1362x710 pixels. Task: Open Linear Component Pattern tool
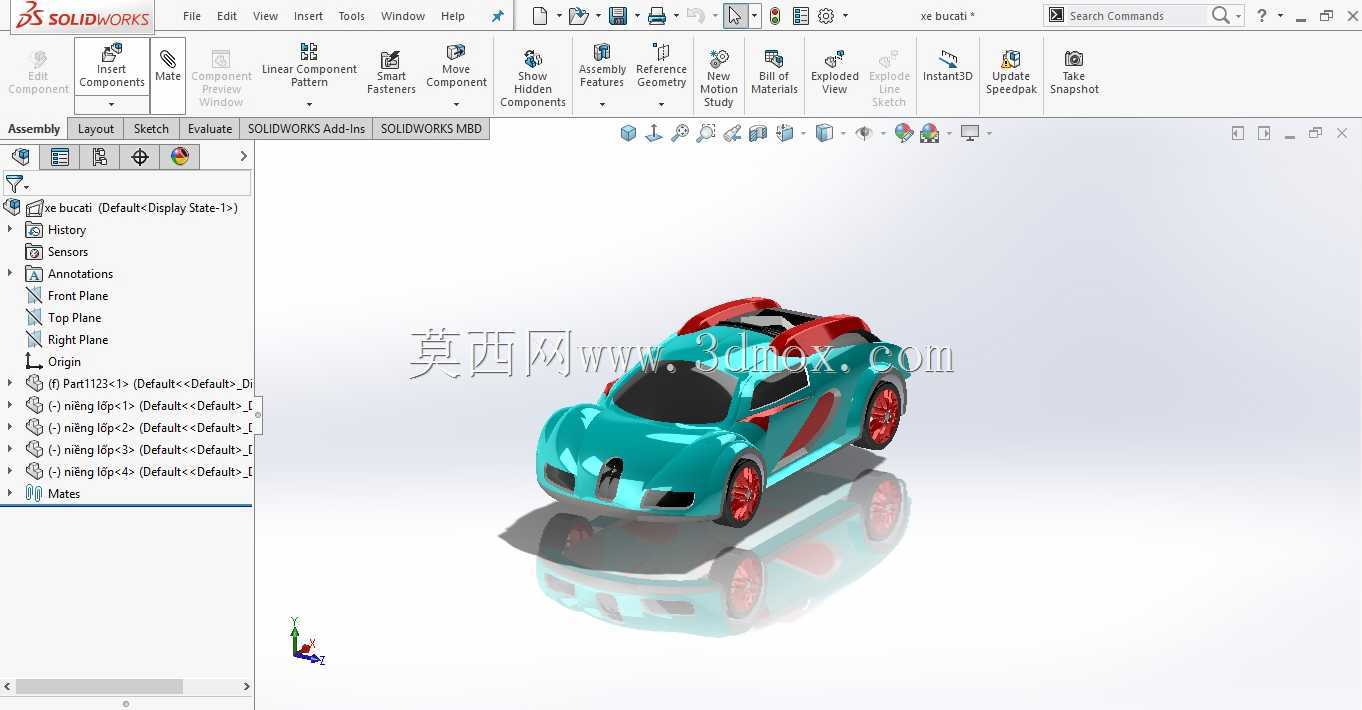pyautogui.click(x=309, y=65)
